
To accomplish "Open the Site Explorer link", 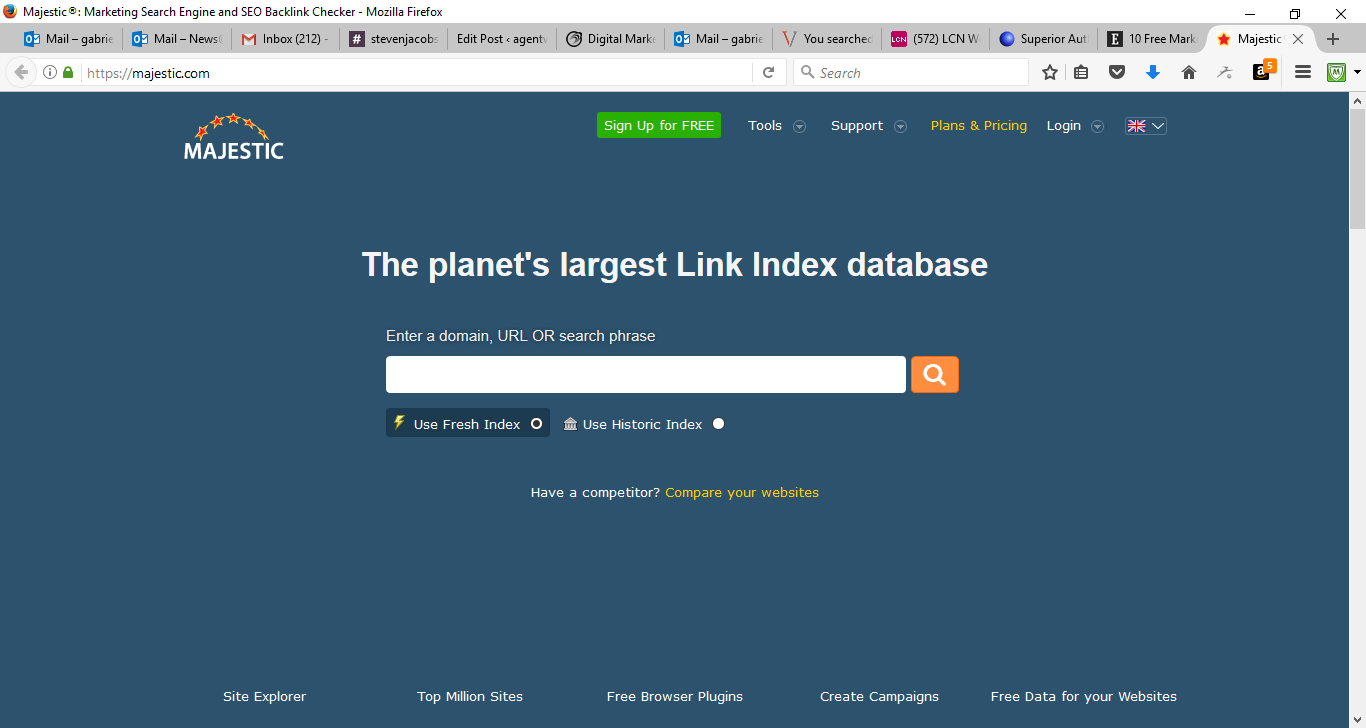I will 265,697.
